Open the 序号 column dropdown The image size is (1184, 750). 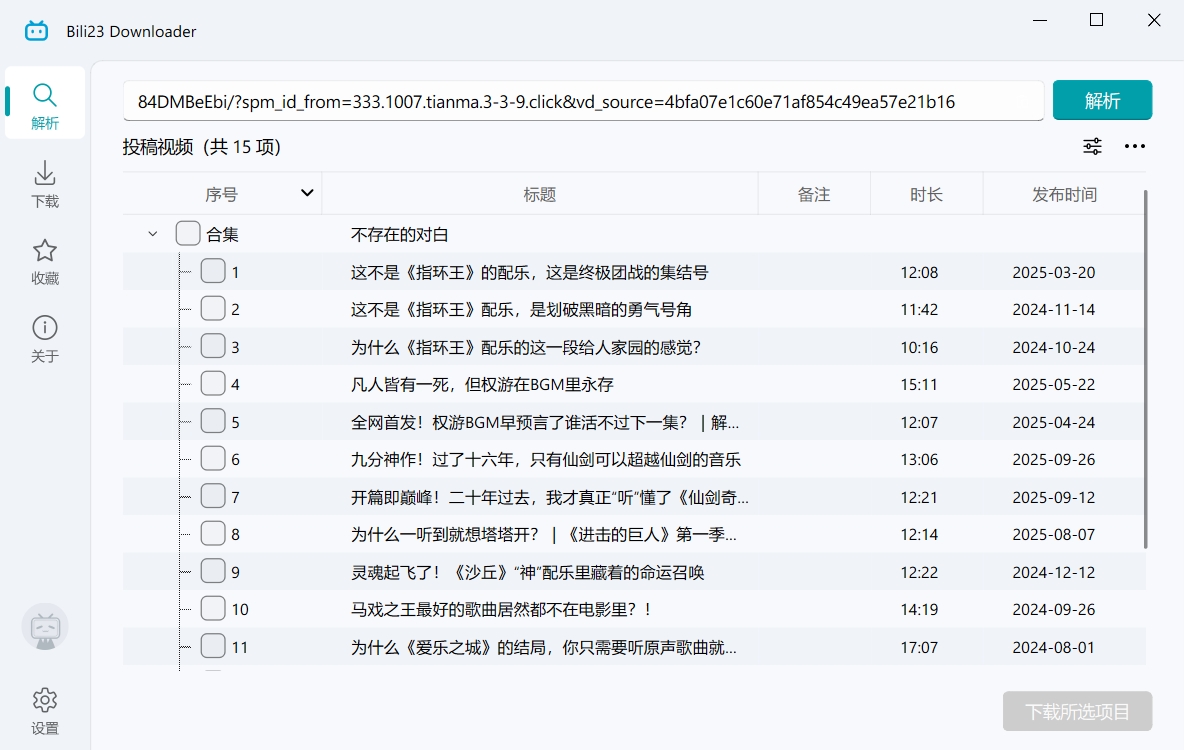click(307, 192)
